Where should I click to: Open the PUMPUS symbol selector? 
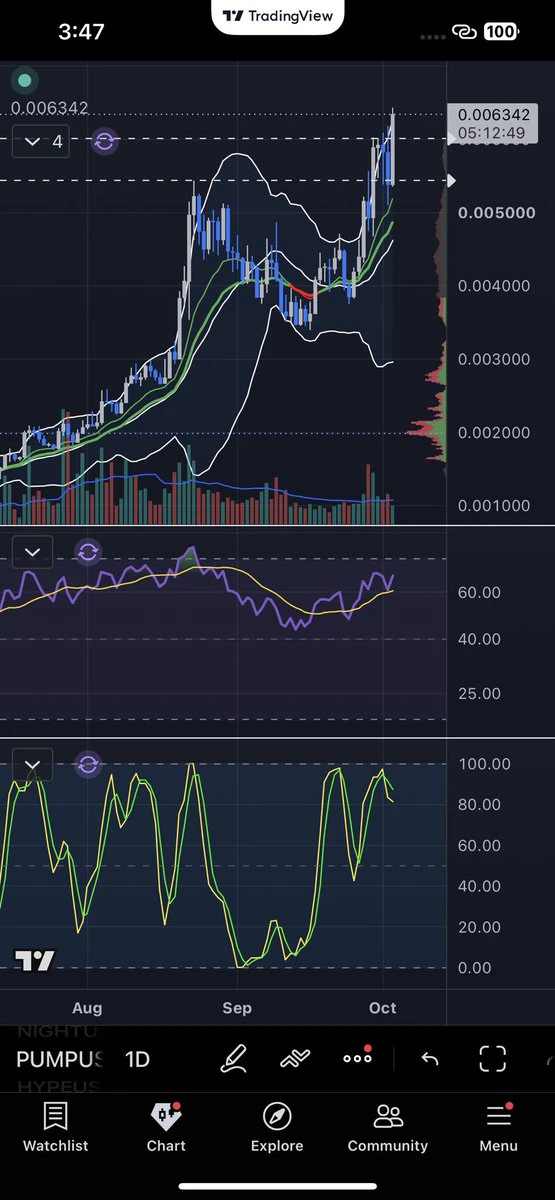60,1059
